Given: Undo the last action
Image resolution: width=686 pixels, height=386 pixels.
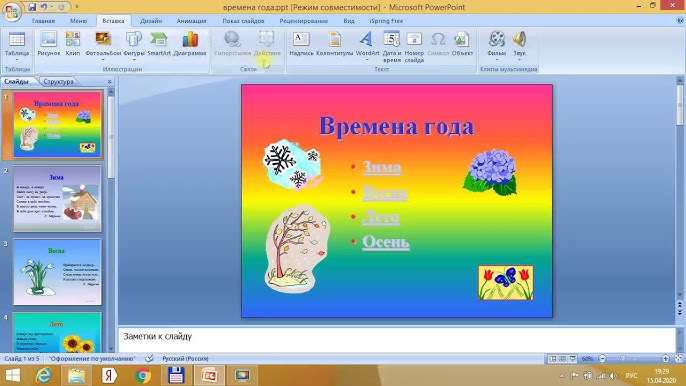Looking at the screenshot, I should (44, 7).
